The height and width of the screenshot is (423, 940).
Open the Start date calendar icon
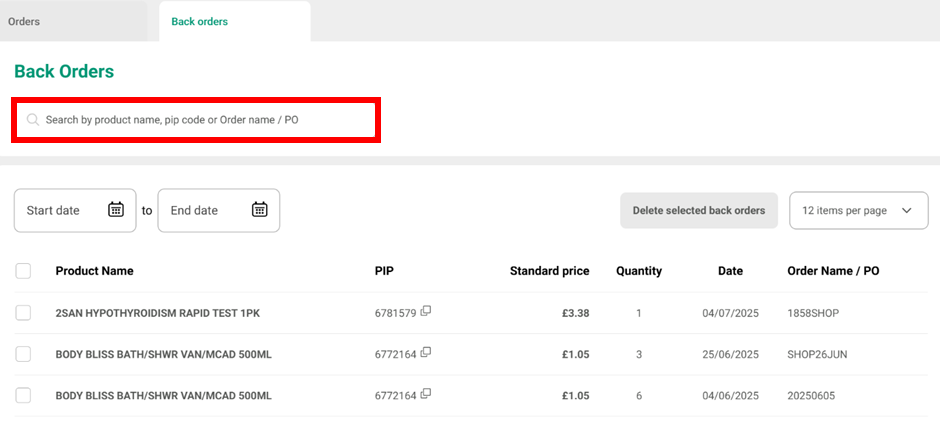(x=116, y=210)
